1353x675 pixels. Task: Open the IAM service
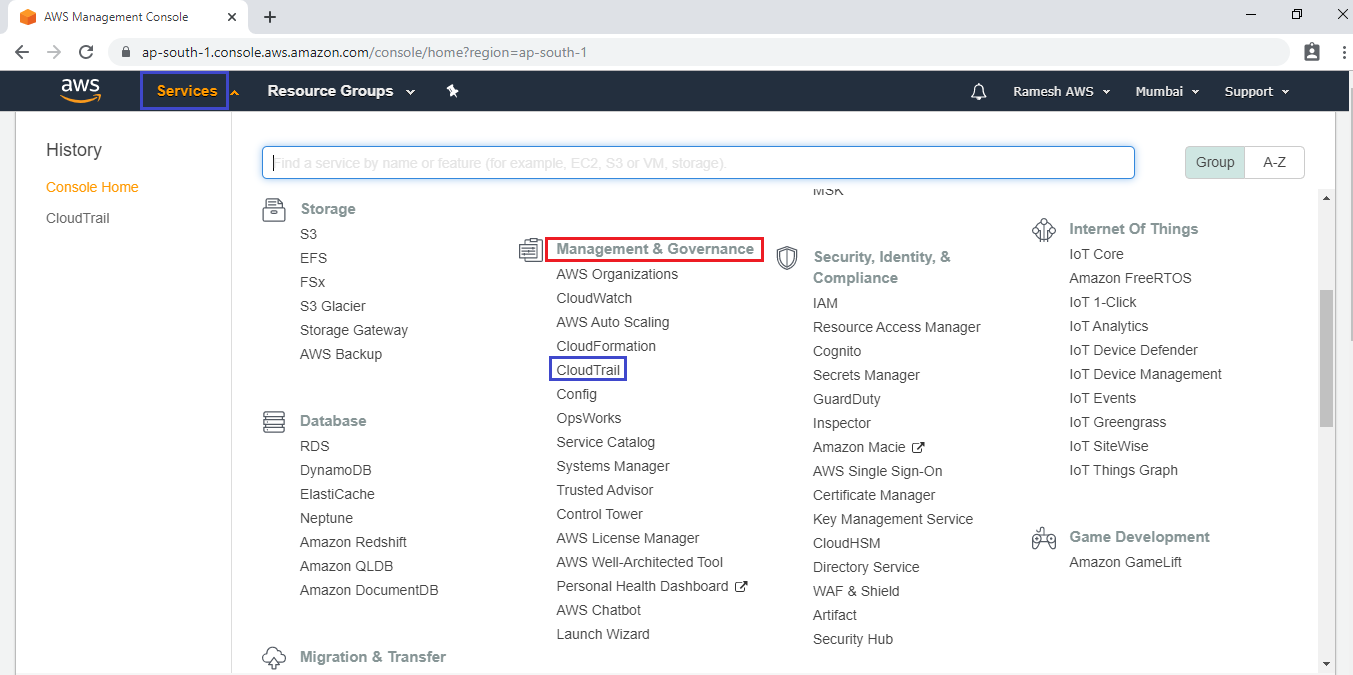(x=825, y=303)
